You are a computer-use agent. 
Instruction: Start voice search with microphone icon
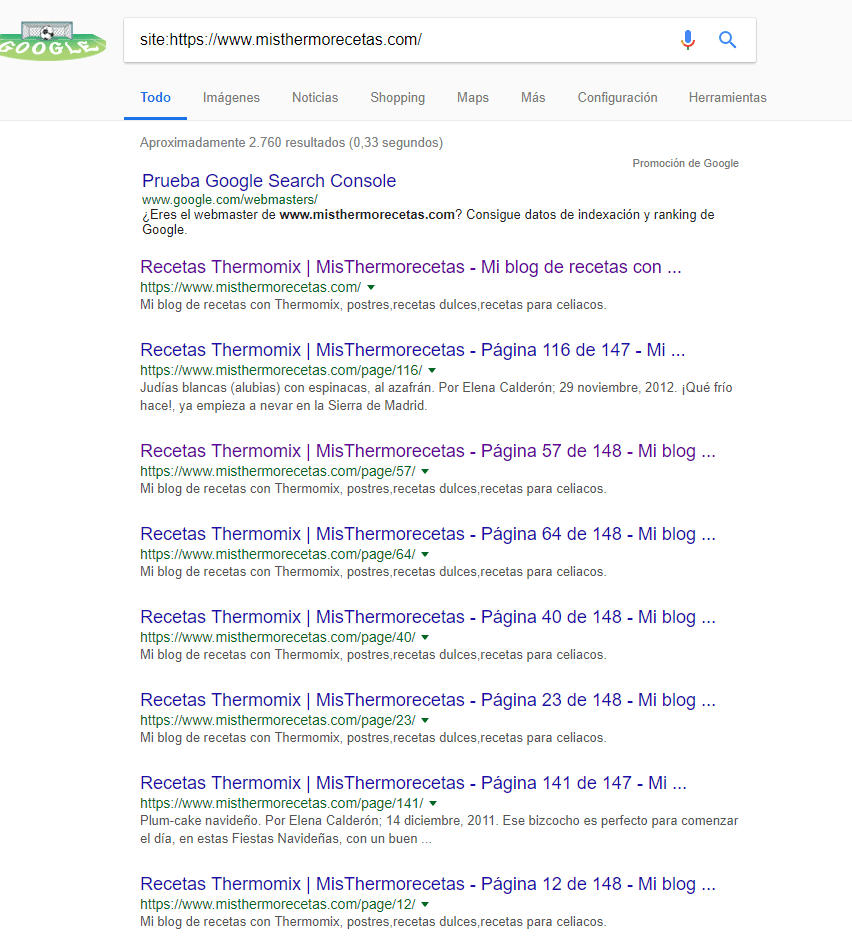pos(688,40)
